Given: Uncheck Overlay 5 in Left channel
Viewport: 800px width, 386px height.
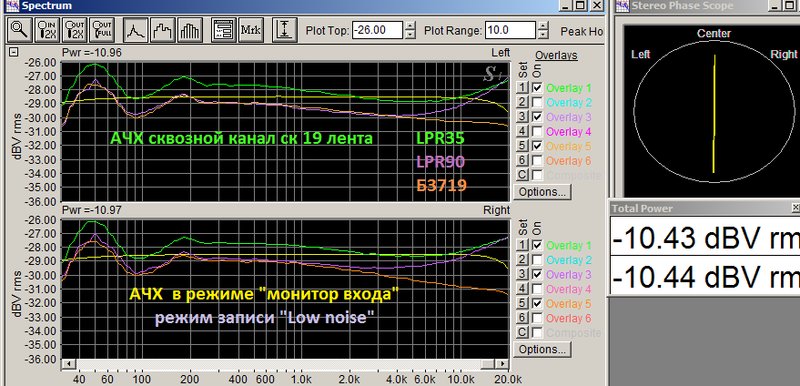Looking at the screenshot, I should pos(537,146).
